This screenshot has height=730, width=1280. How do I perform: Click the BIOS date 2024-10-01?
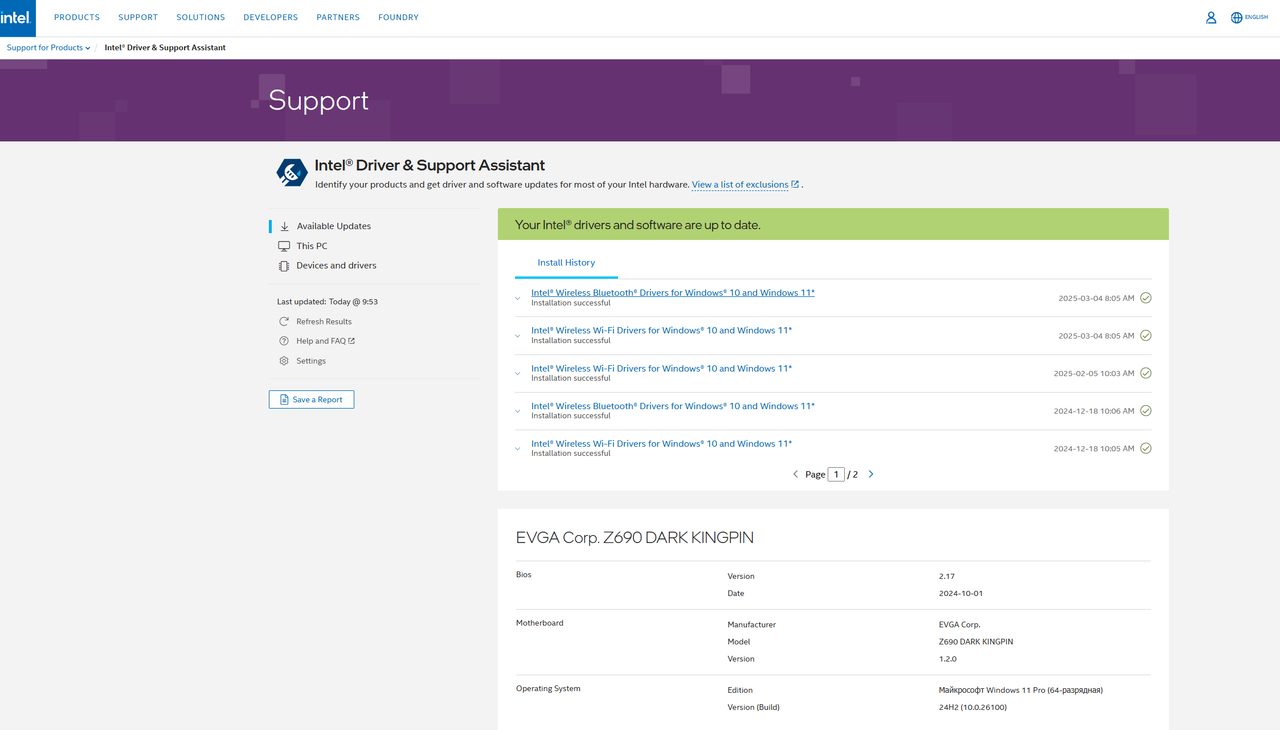[x=961, y=593]
